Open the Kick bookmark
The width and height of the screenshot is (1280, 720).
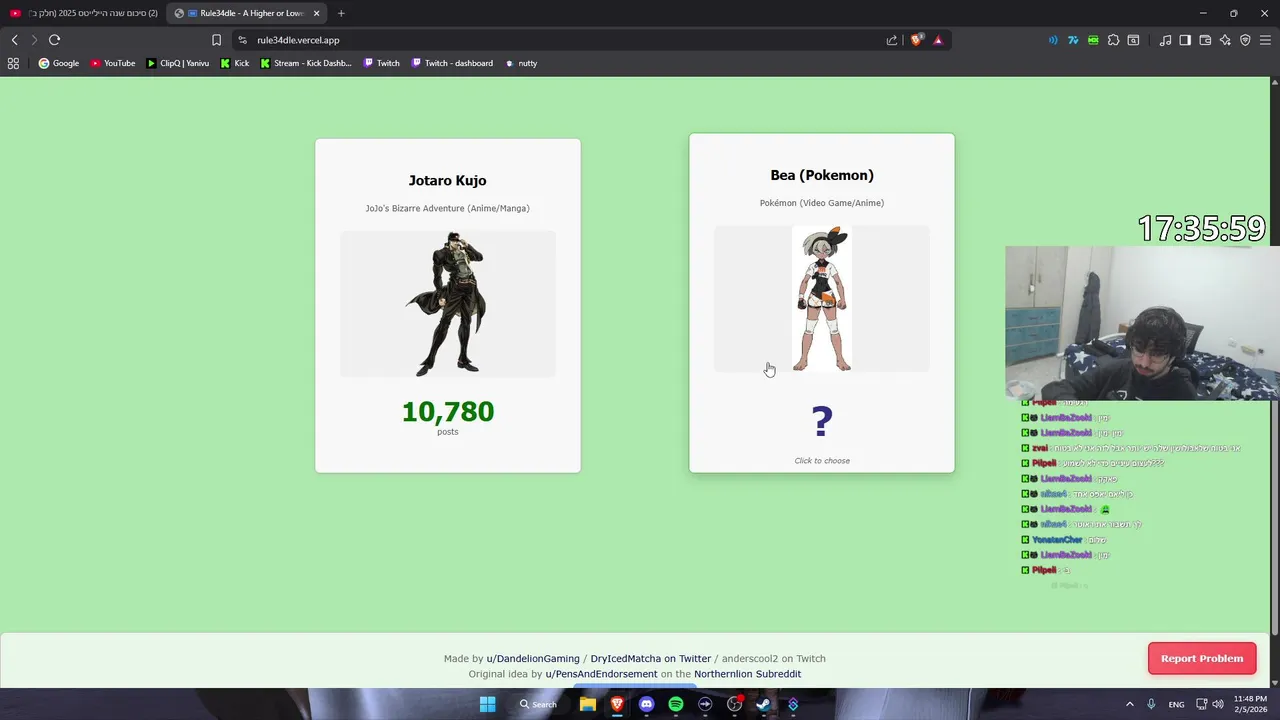(x=235, y=63)
